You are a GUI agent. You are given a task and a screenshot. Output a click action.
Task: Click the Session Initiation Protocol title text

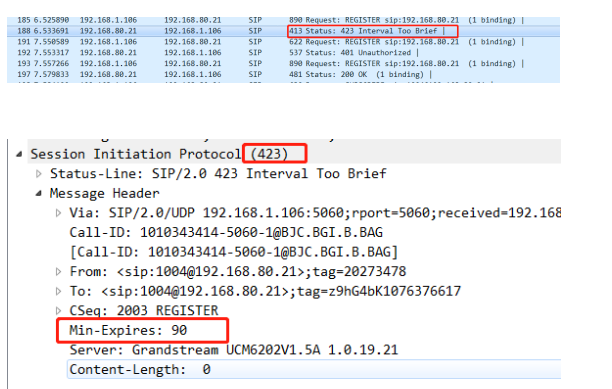click(136, 154)
